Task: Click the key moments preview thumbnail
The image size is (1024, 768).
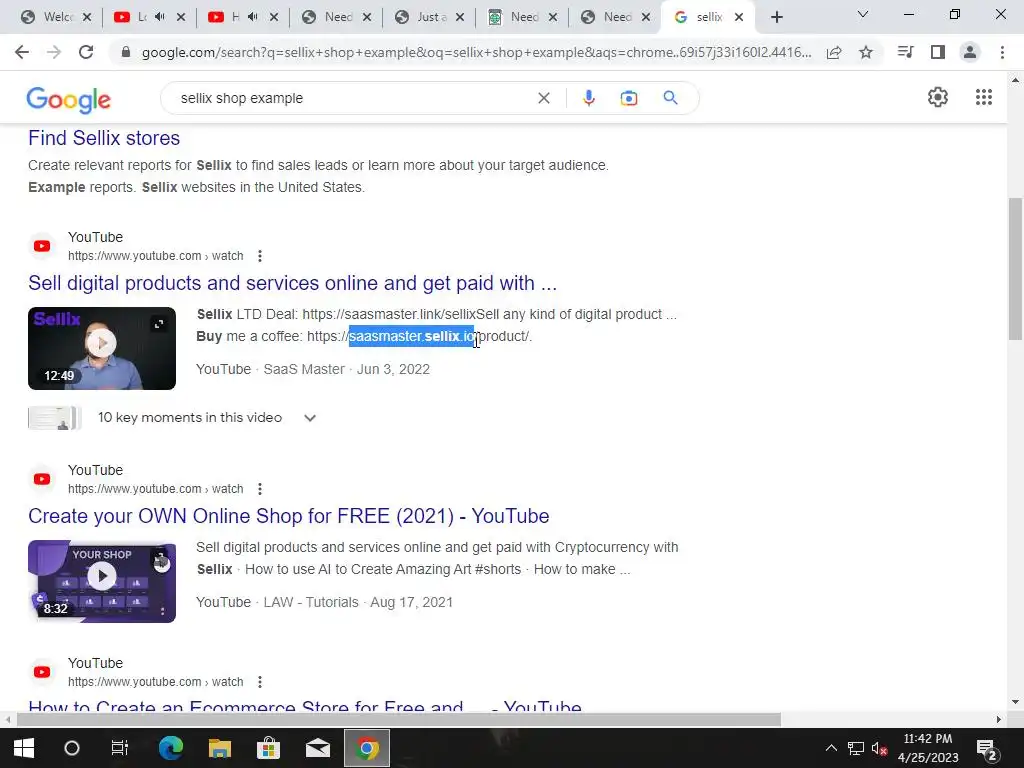Action: (x=54, y=418)
